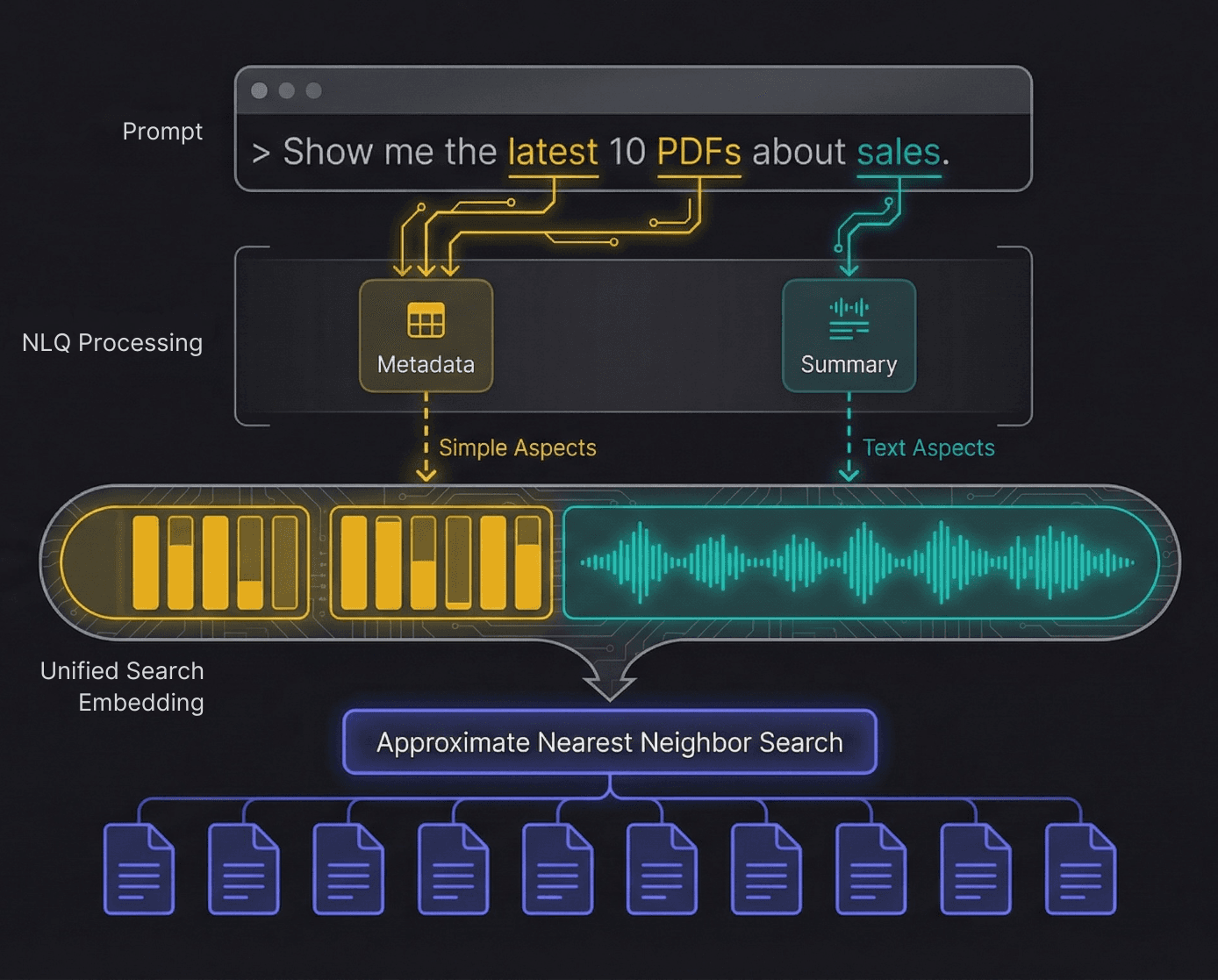
Task: Click the Prompt label on the left
Action: click(162, 132)
